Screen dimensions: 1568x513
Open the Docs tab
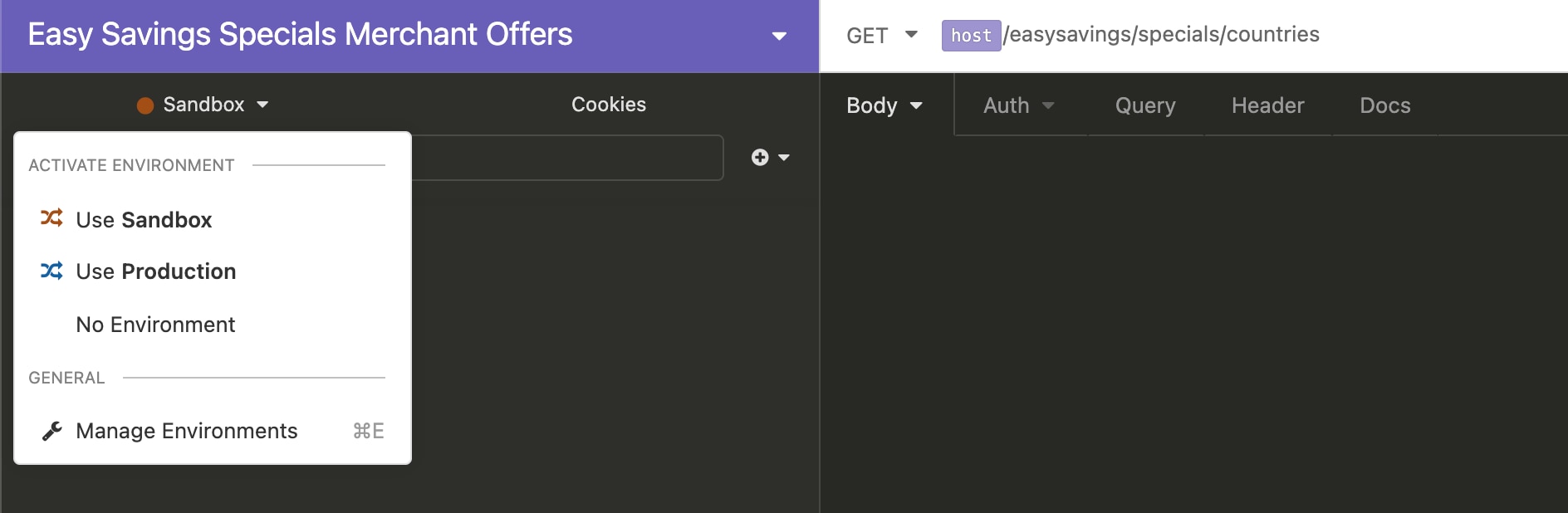pyautogui.click(x=1384, y=105)
